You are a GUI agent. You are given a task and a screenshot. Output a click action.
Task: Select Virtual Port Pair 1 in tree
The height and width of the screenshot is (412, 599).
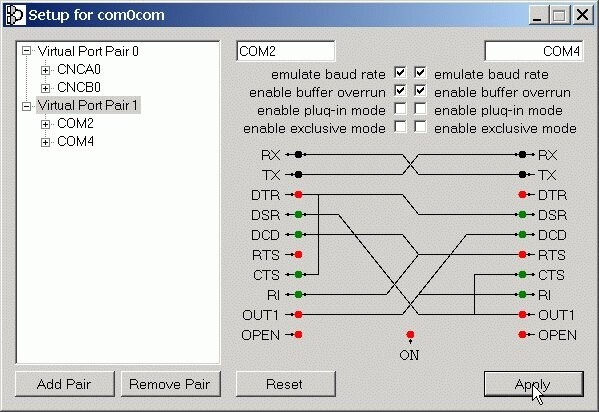pos(88,105)
